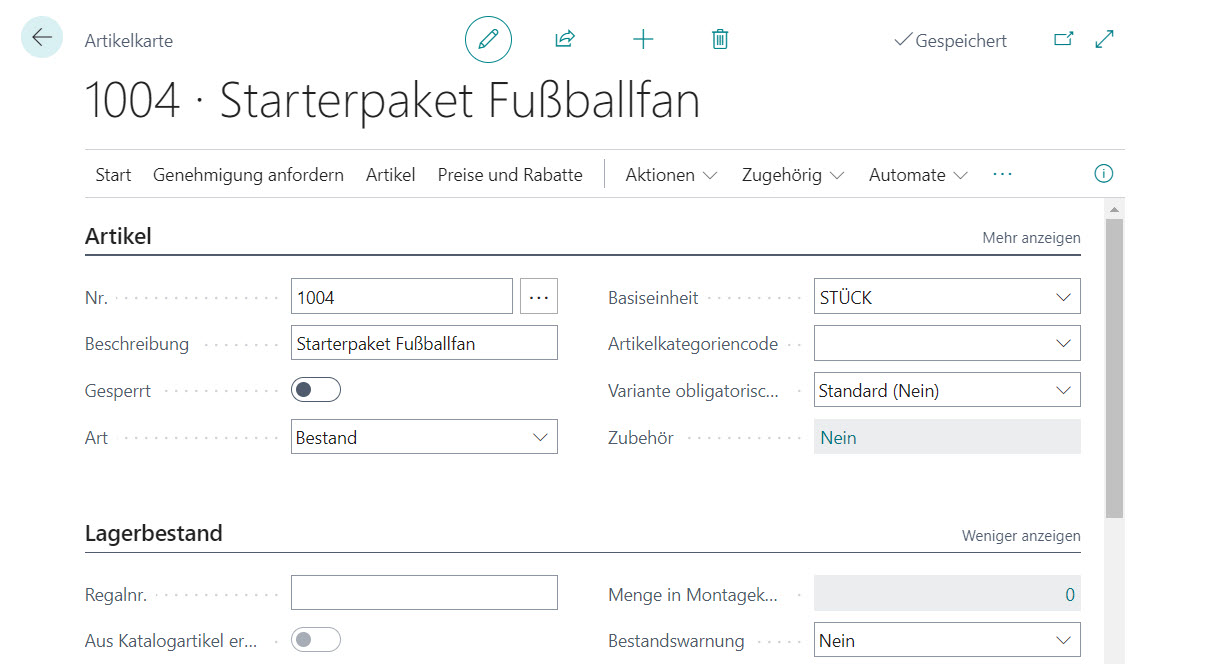Image resolution: width=1208 pixels, height=664 pixels.
Task: Expand page with diagonal arrows icon
Action: point(1105,39)
